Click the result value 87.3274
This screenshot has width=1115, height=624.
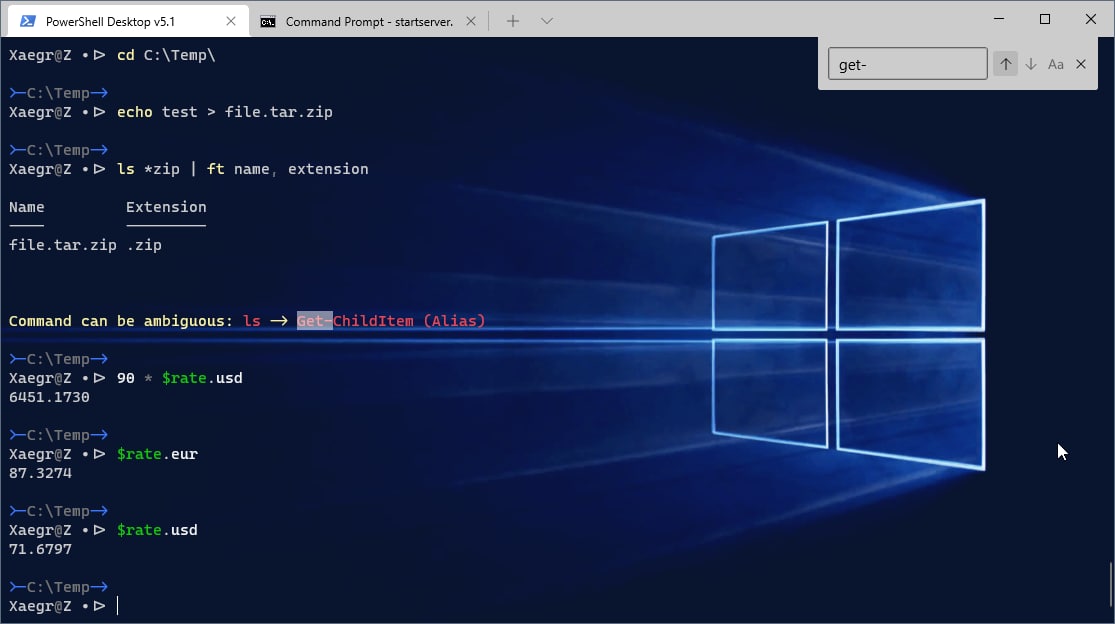(x=41, y=473)
